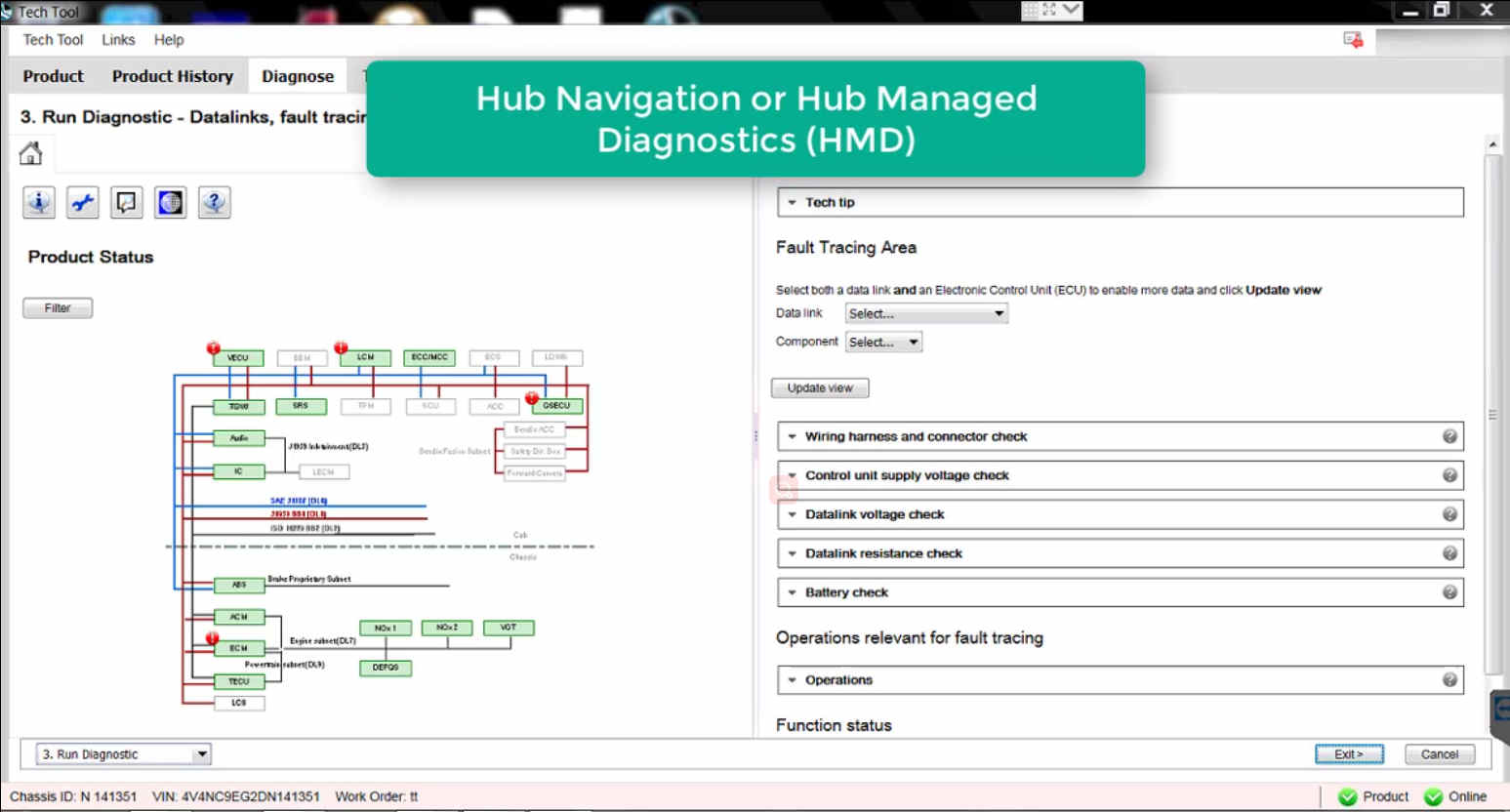Open the comment note toolbar icon

pos(127,203)
